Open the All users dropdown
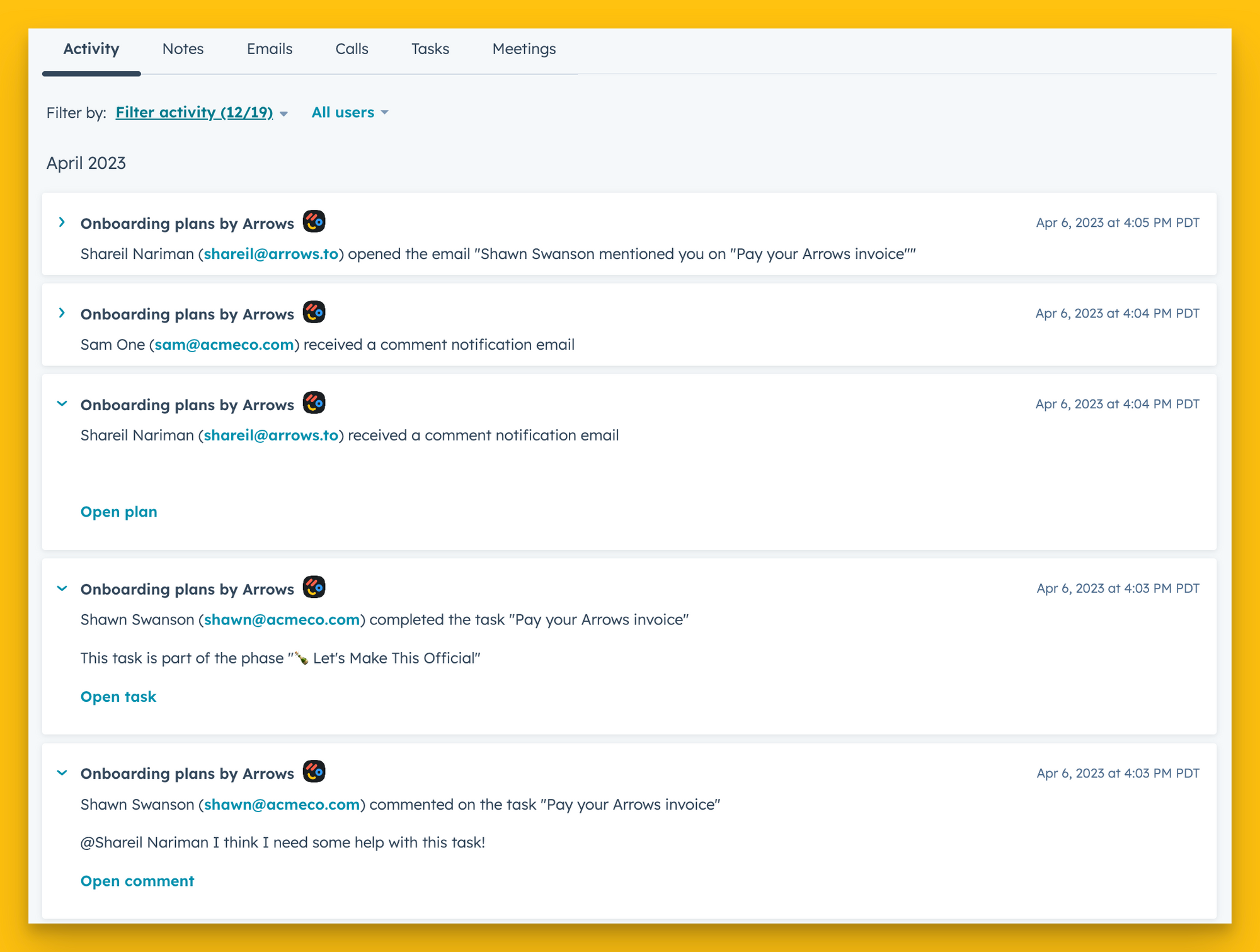The image size is (1260, 952). [x=343, y=112]
